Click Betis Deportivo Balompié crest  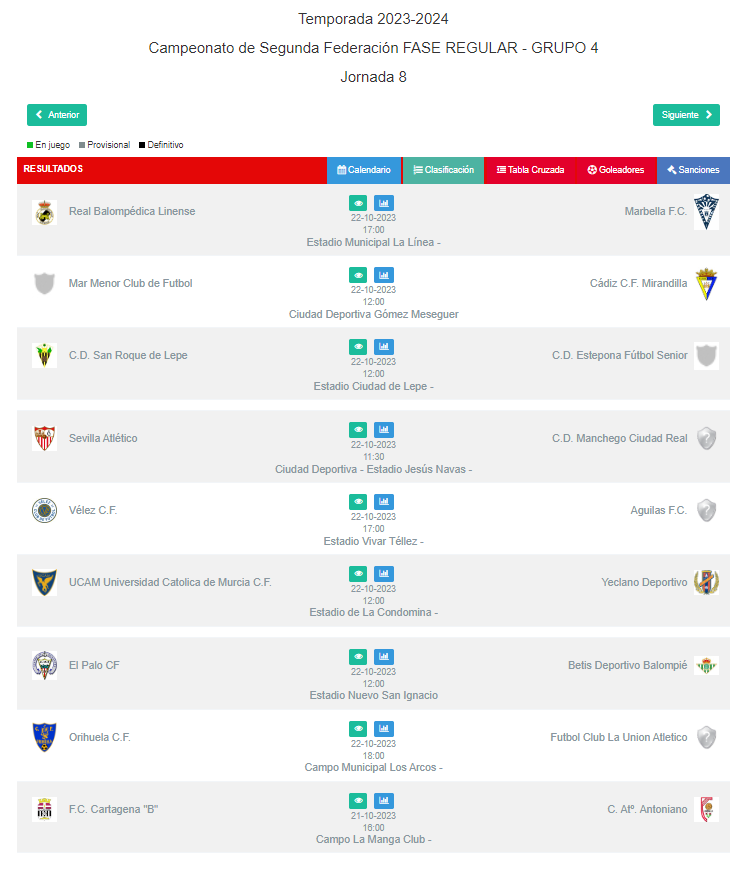click(x=706, y=665)
